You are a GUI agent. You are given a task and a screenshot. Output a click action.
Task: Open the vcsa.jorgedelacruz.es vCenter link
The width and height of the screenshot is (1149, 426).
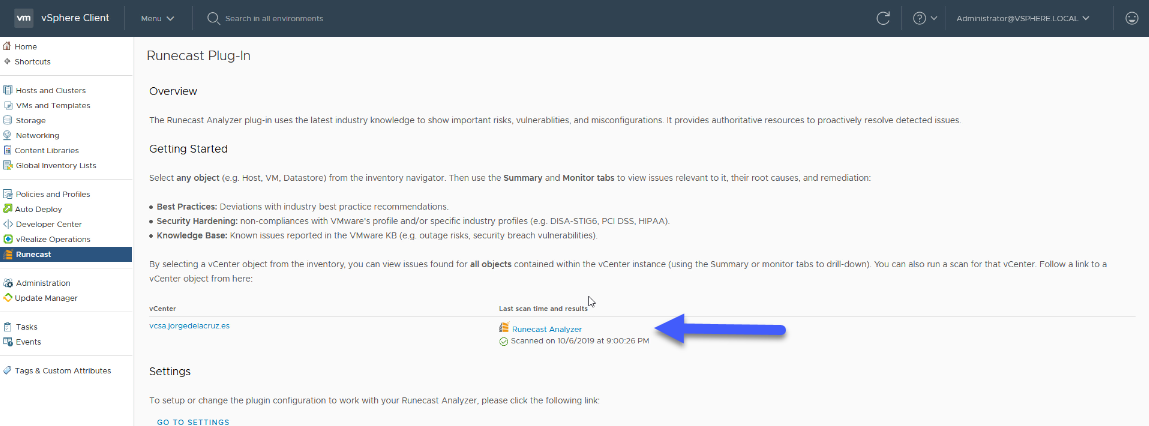coord(189,326)
